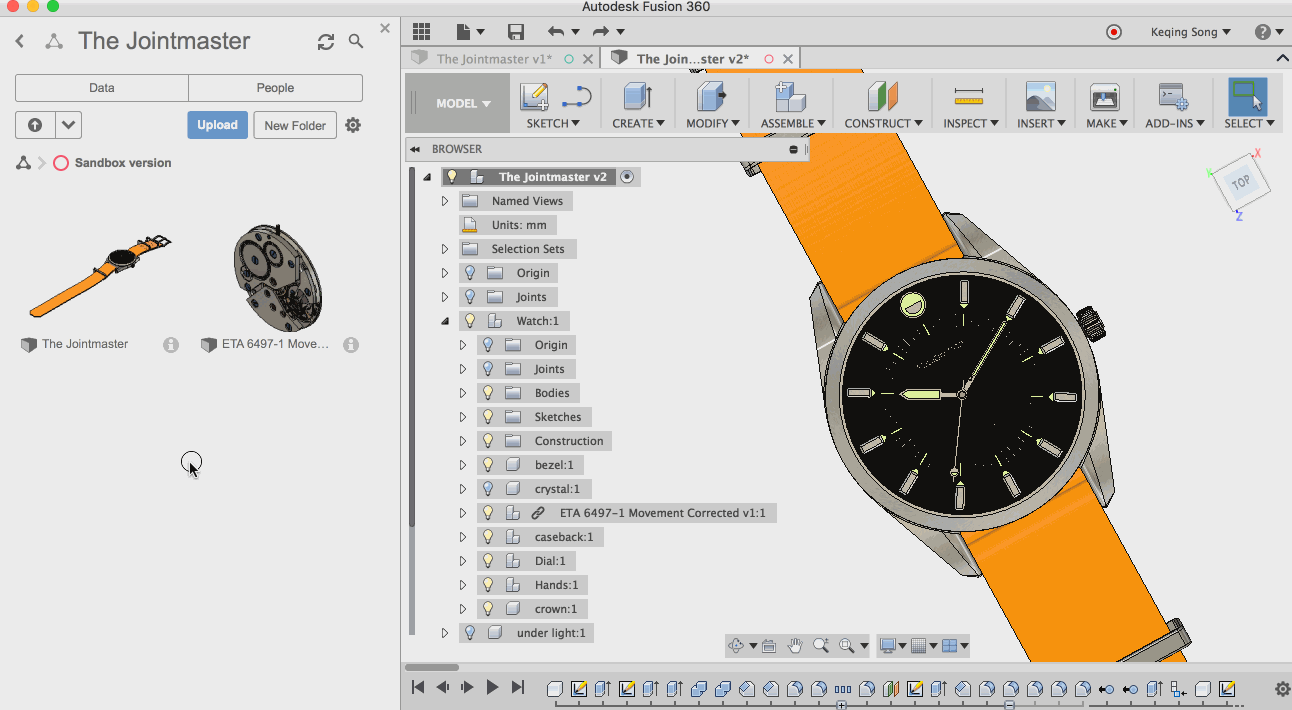Click the Press Pull modify icon

point(710,97)
